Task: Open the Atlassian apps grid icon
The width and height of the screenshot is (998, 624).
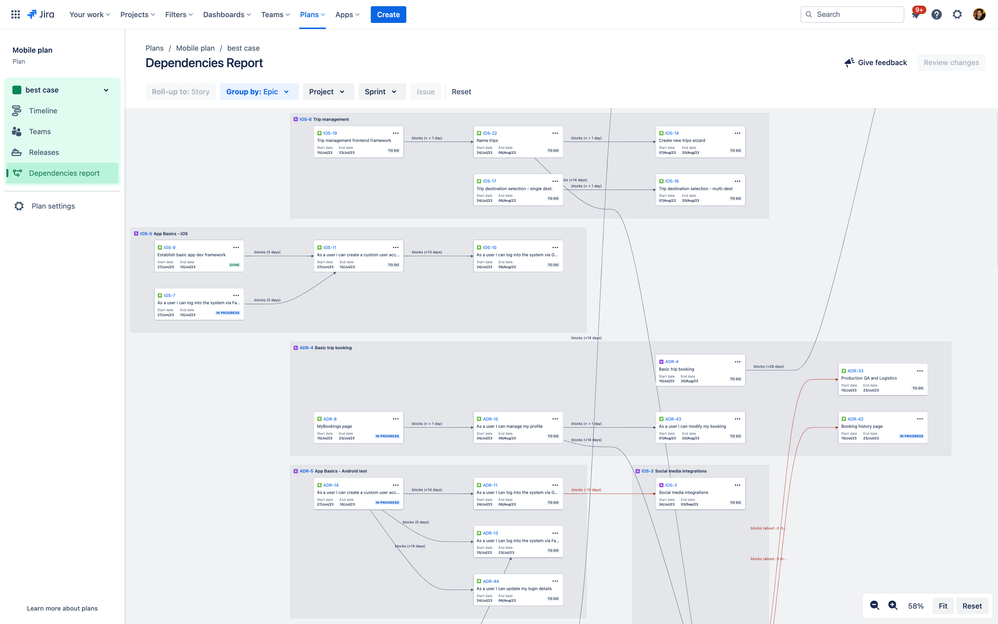Action: click(14, 14)
